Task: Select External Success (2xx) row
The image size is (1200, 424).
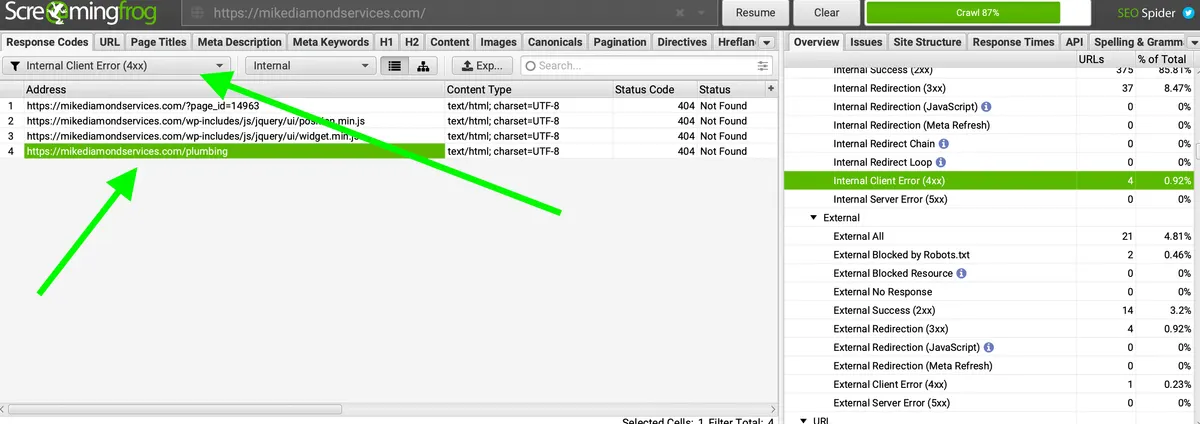Action: [x=989, y=310]
